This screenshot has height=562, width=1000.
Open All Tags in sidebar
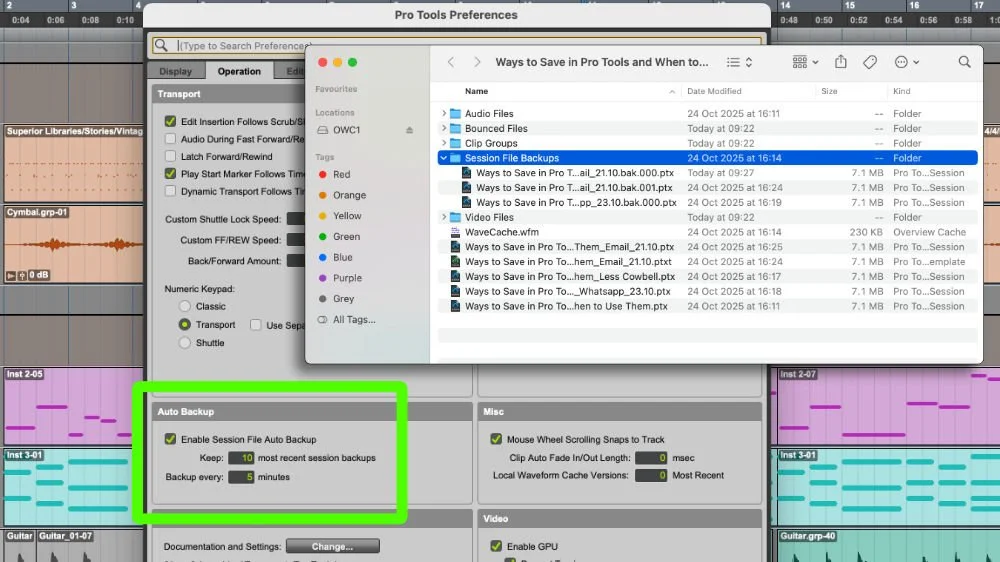(x=354, y=320)
